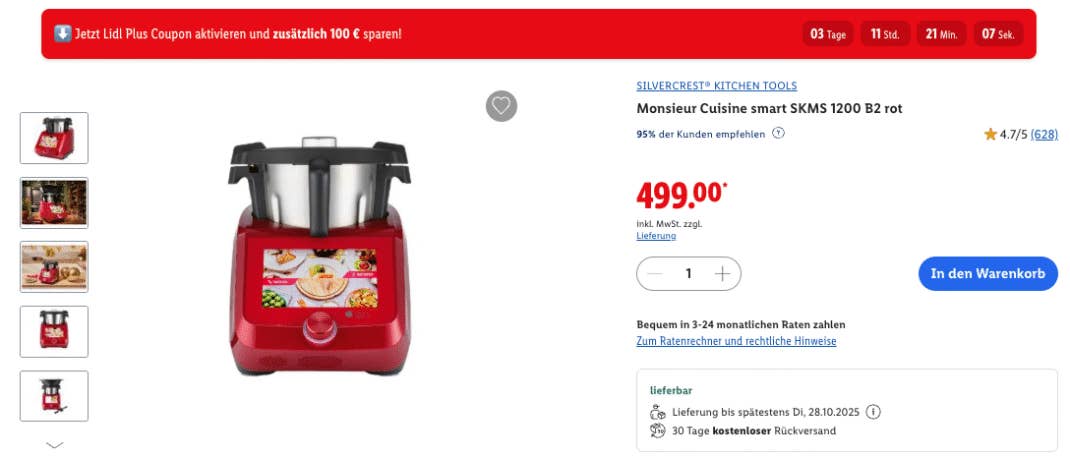Open the Lieferung shipping cost link

pyautogui.click(x=656, y=236)
